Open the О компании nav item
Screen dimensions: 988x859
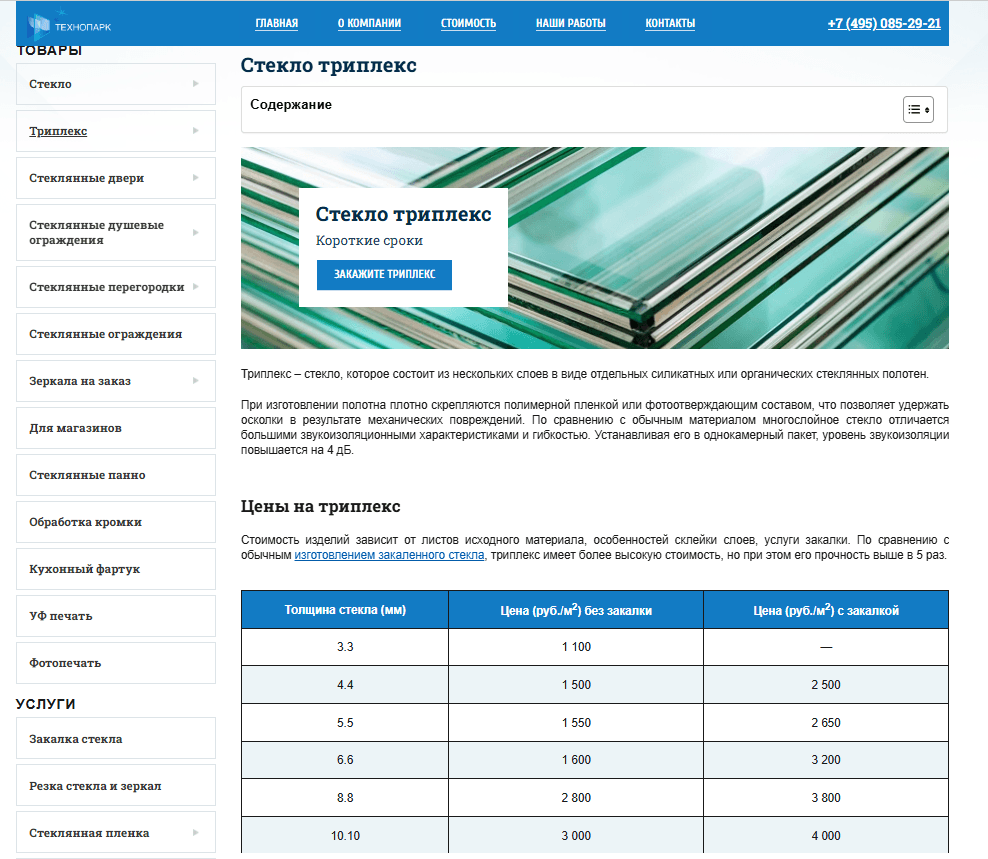(x=369, y=23)
